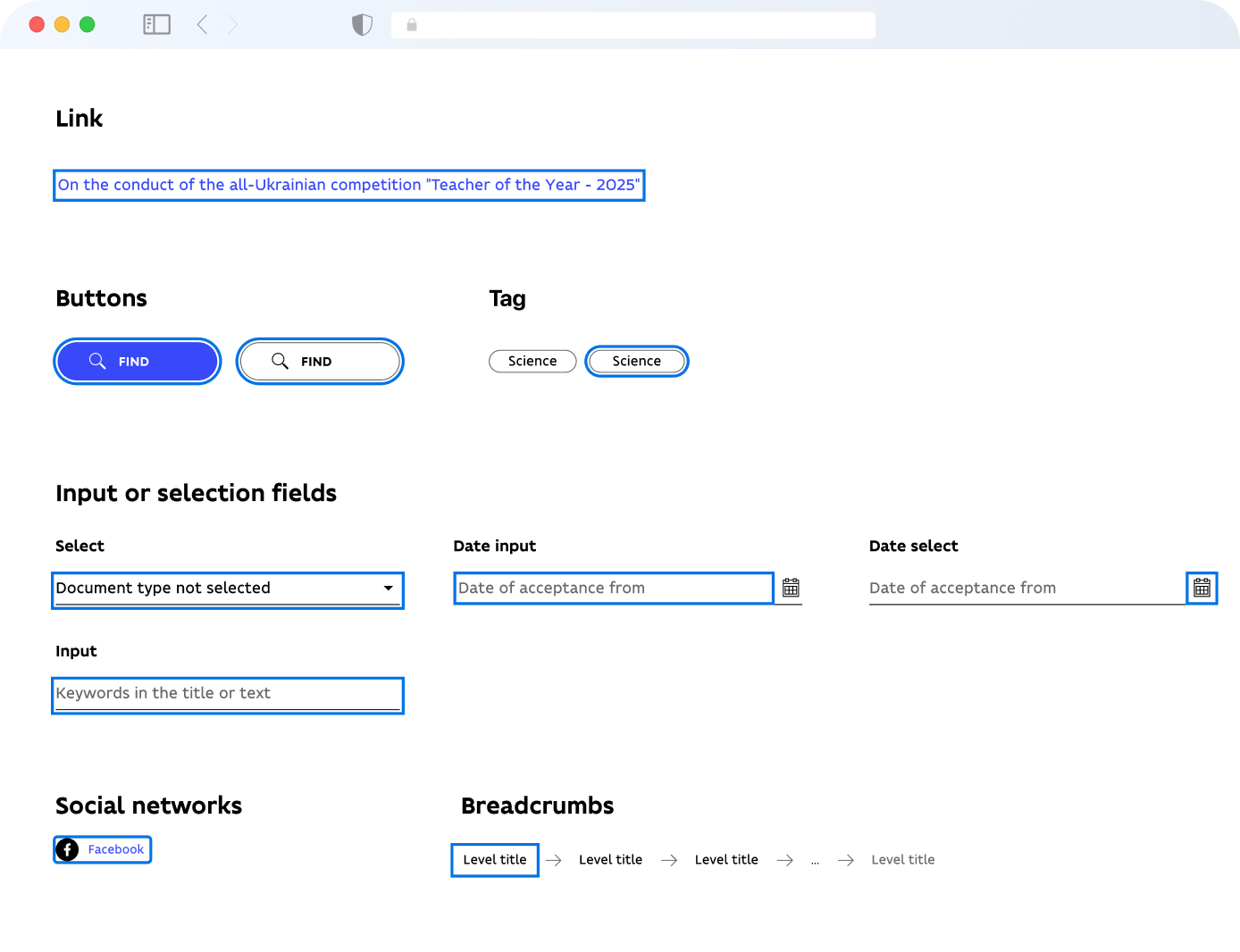Click the Keywords in the title input
Image resolution: width=1240 pixels, height=952 pixels.
pos(227,694)
